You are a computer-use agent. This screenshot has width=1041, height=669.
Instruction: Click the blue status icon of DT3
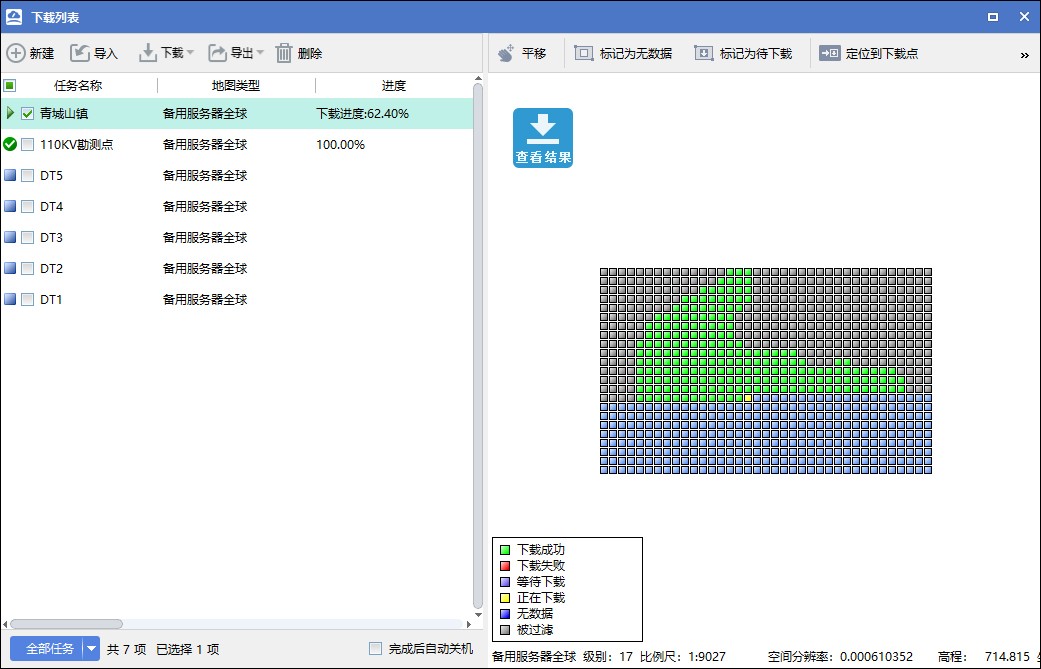coord(10,237)
